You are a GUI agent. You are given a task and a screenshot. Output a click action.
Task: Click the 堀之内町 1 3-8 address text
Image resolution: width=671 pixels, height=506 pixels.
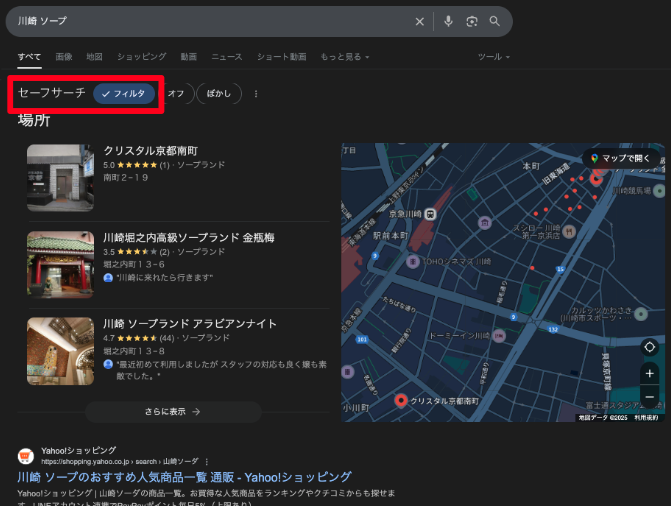[x=134, y=351]
